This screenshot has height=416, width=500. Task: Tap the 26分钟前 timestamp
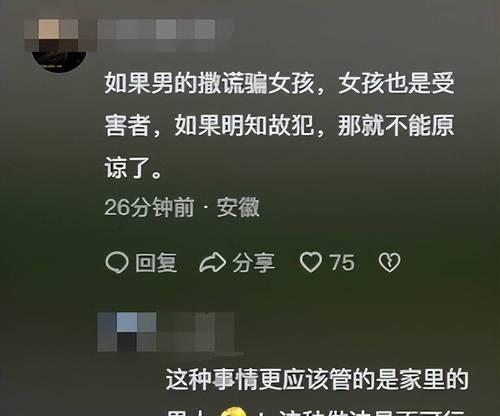pyautogui.click(x=149, y=207)
